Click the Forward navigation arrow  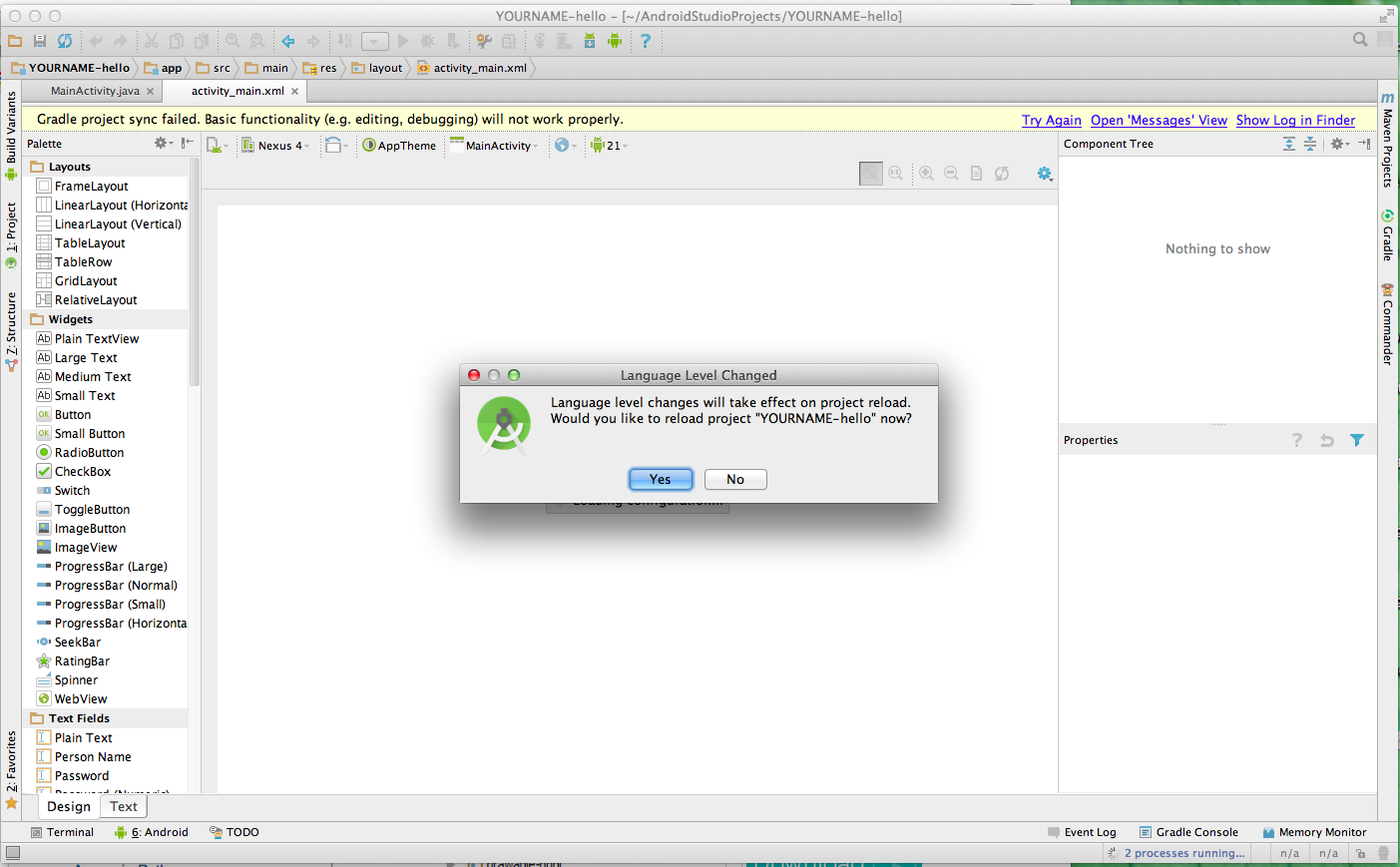[313, 41]
